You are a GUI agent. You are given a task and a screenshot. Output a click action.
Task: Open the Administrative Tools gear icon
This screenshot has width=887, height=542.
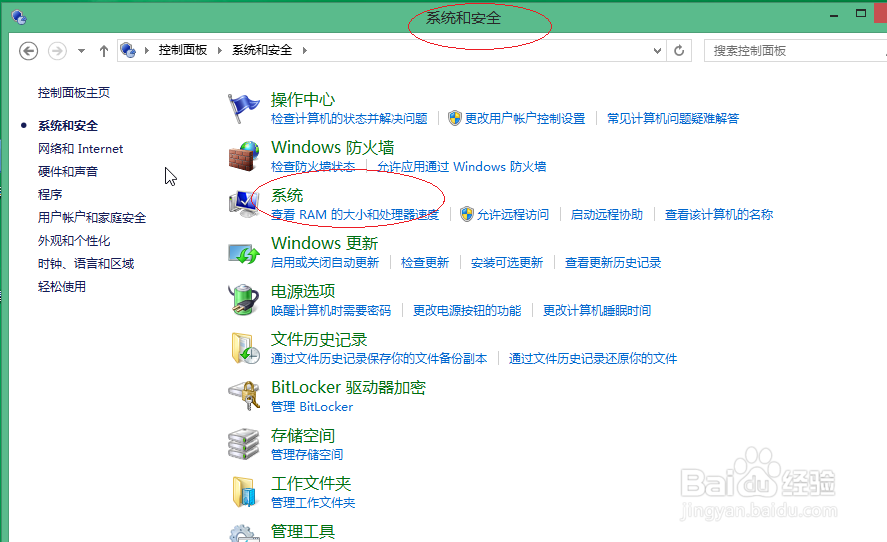pyautogui.click(x=244, y=534)
